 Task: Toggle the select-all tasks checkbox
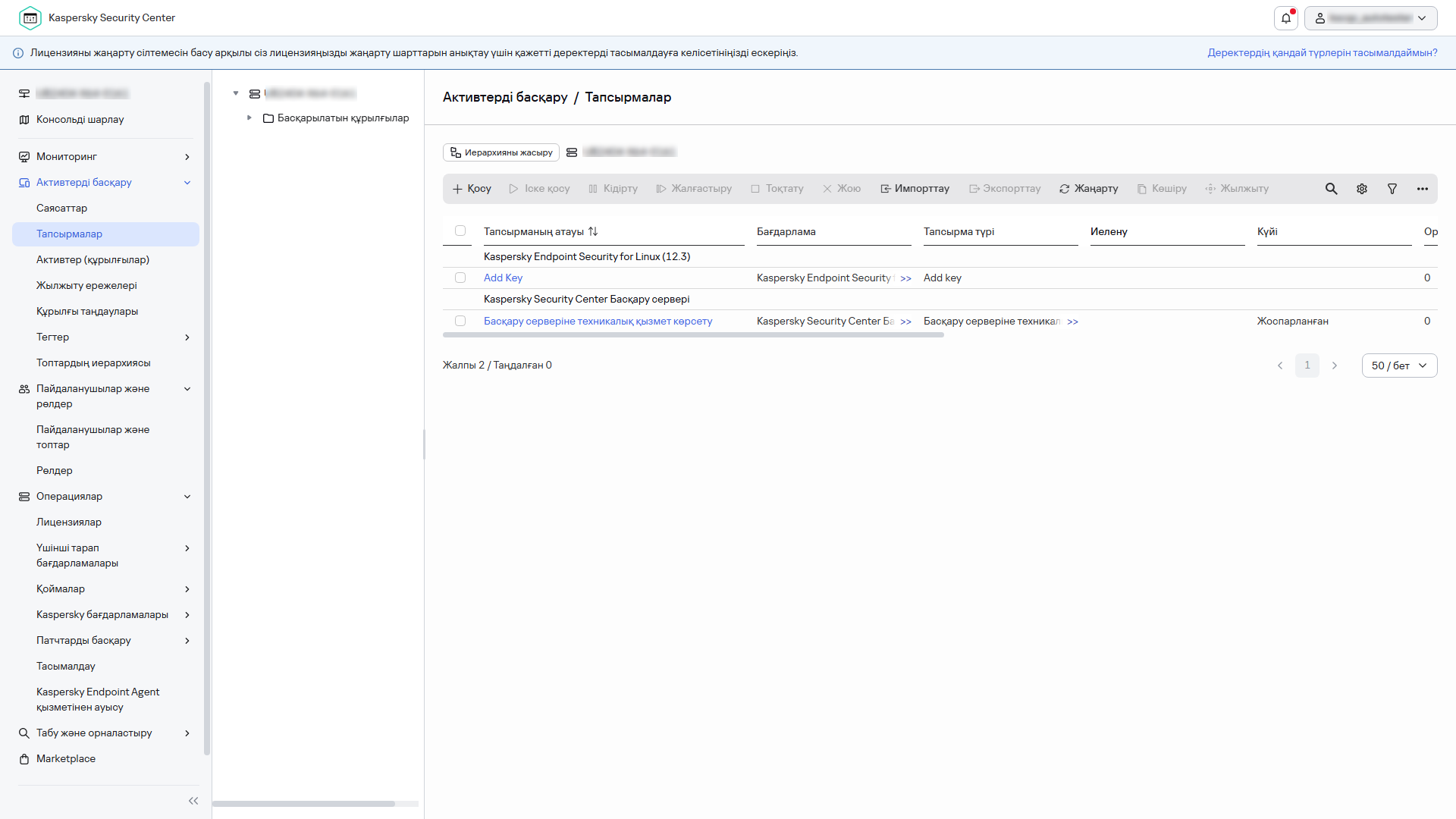click(x=460, y=231)
